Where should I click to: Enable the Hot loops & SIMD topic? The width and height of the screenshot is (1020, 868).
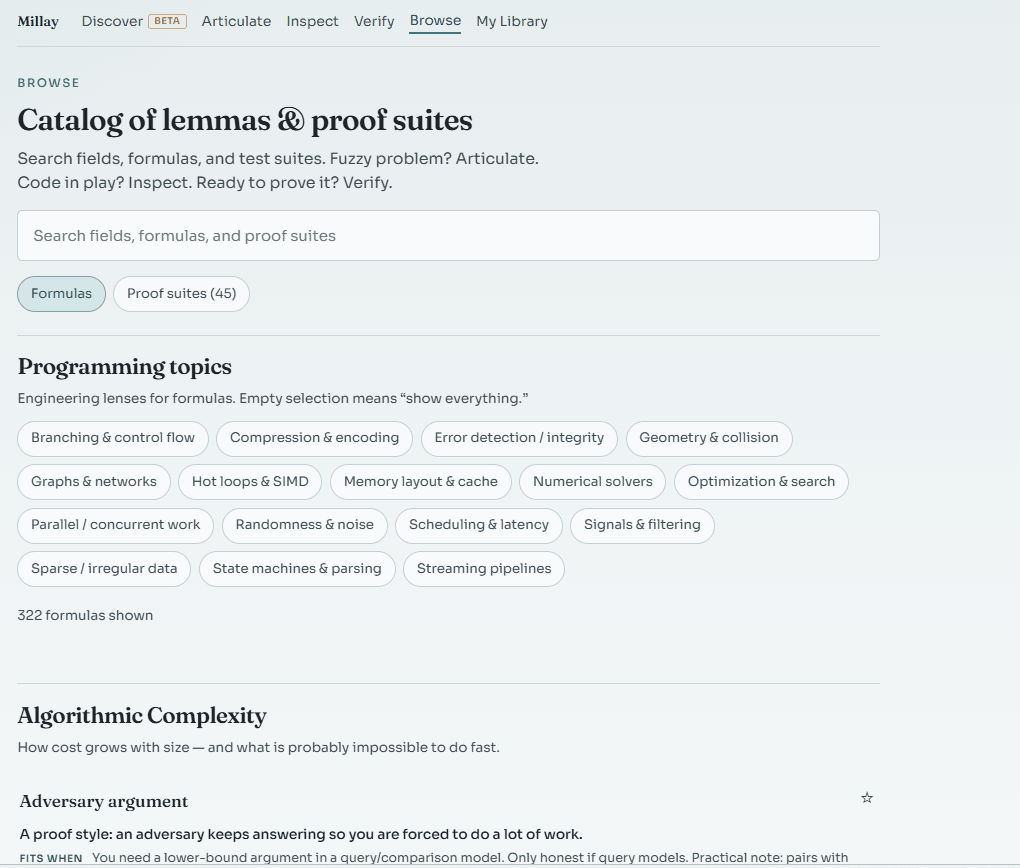[250, 481]
